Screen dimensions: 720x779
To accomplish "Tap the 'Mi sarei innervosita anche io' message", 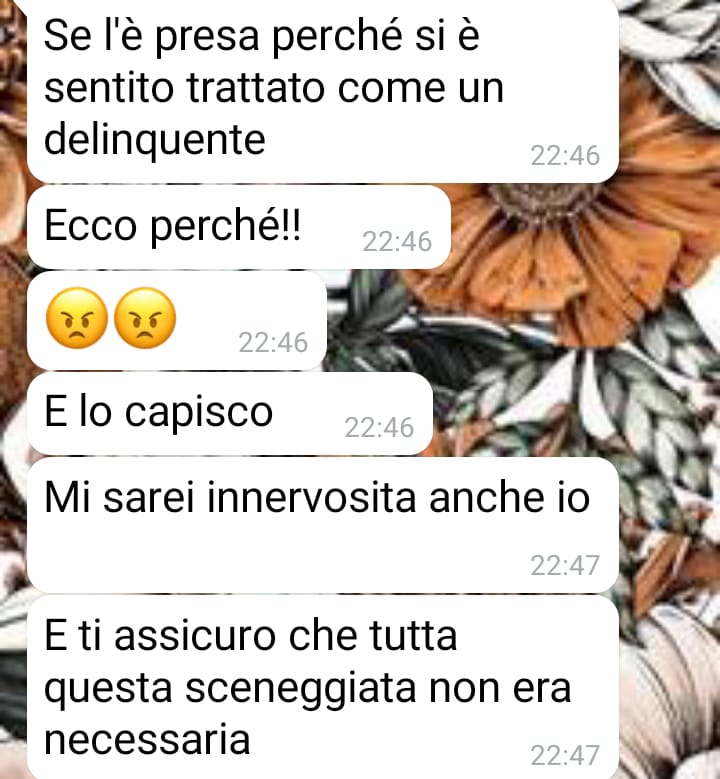I will tap(323, 525).
